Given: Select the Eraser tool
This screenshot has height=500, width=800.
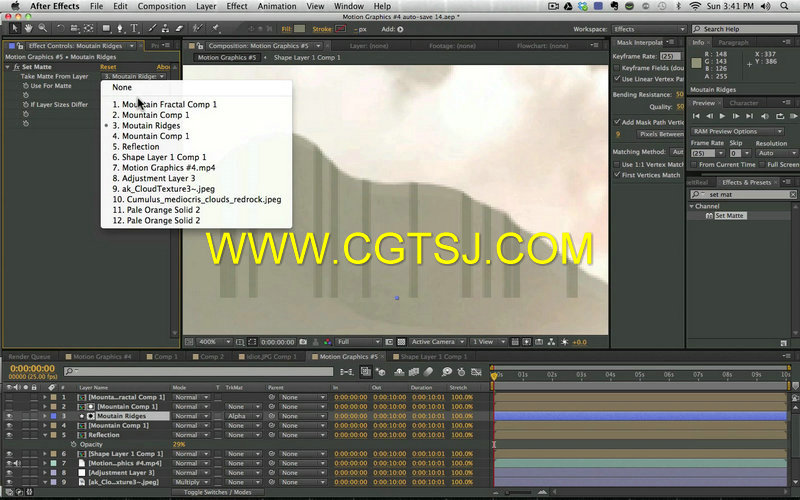Looking at the screenshot, I should [x=179, y=29].
